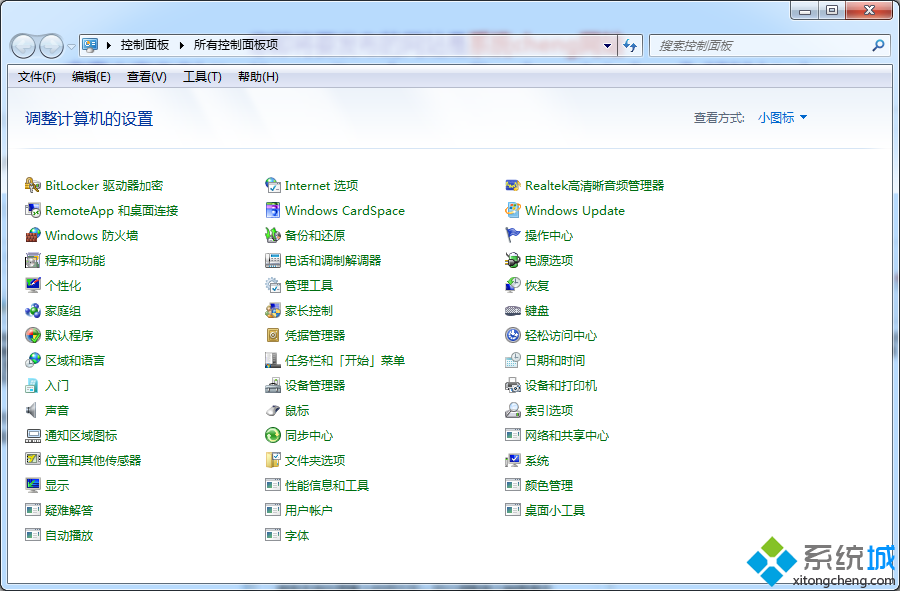The image size is (900, 591).
Task: Open the 通知区域图标 link
Action: [x=81, y=436]
